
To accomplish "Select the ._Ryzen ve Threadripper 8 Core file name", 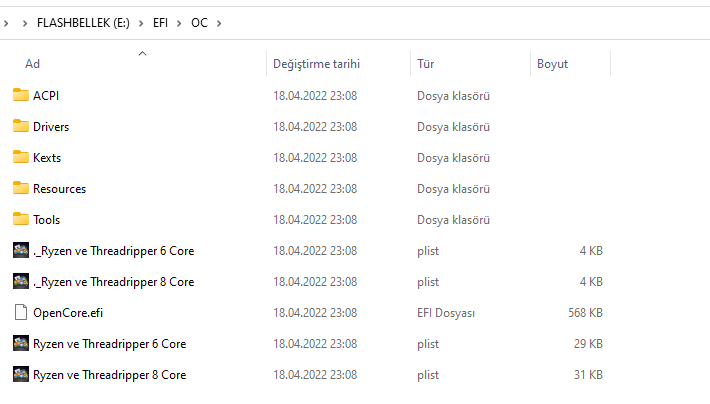I will coord(113,282).
